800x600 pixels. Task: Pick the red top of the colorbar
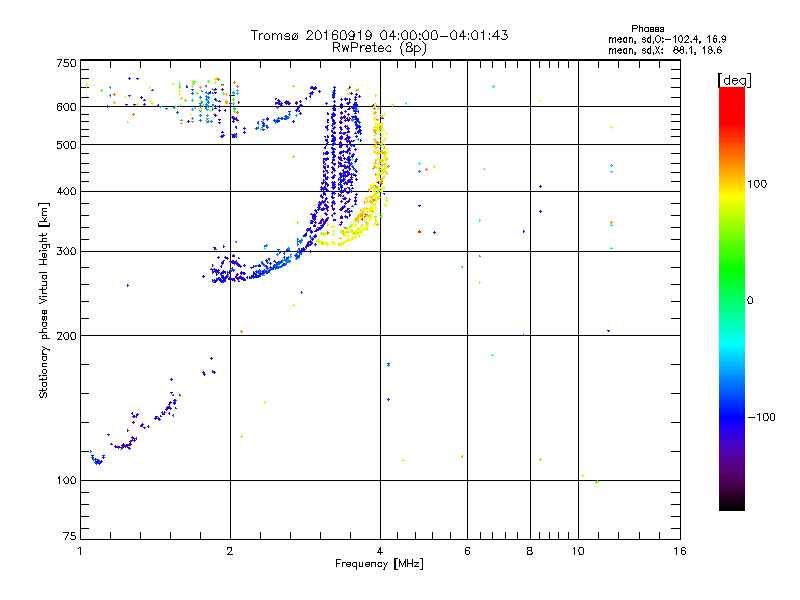(x=731, y=95)
